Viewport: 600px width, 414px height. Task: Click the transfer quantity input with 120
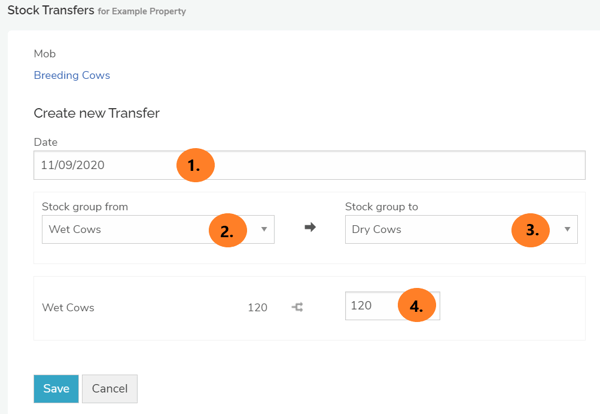pyautogui.click(x=372, y=306)
